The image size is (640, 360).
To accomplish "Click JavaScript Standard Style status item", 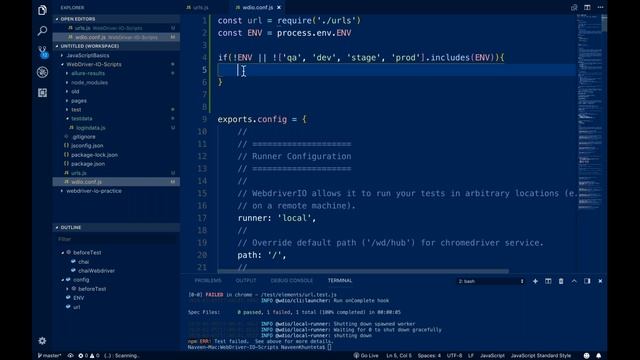I will [540, 356].
